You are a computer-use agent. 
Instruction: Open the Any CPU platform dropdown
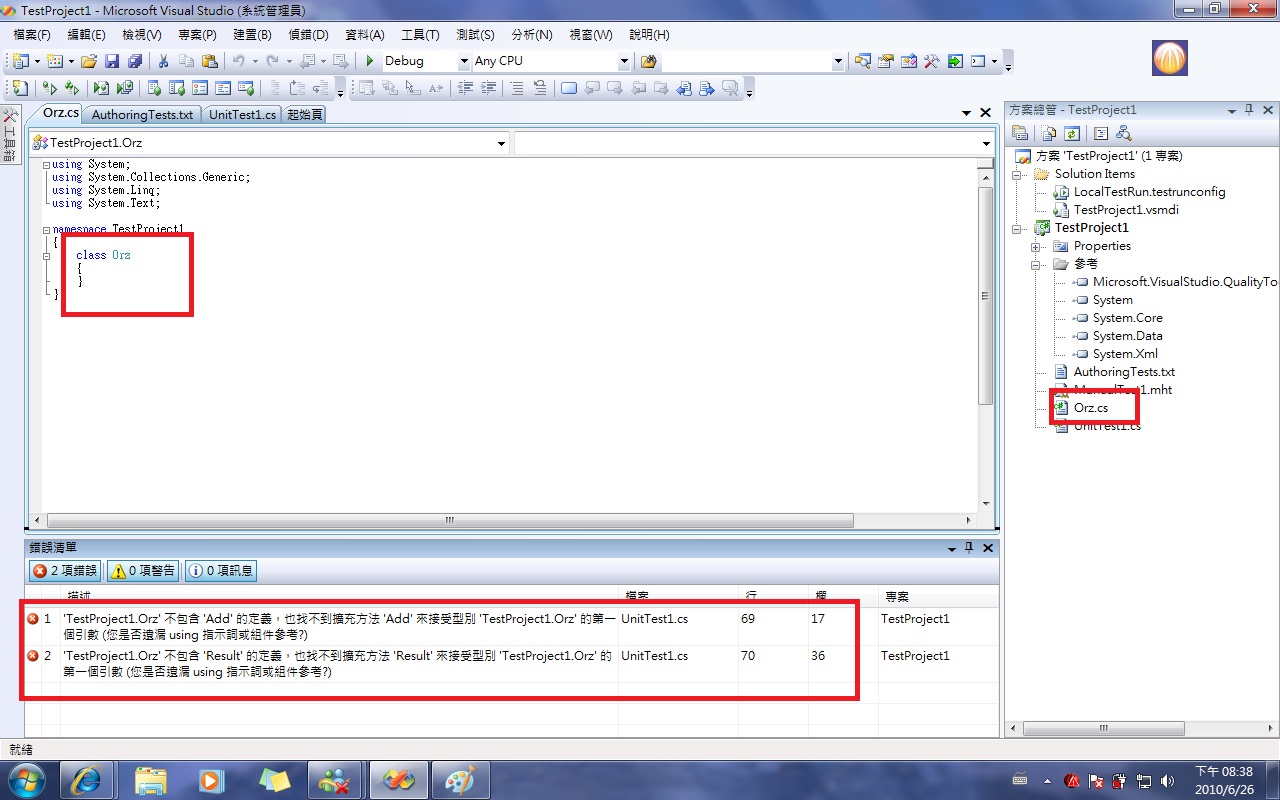tap(624, 61)
